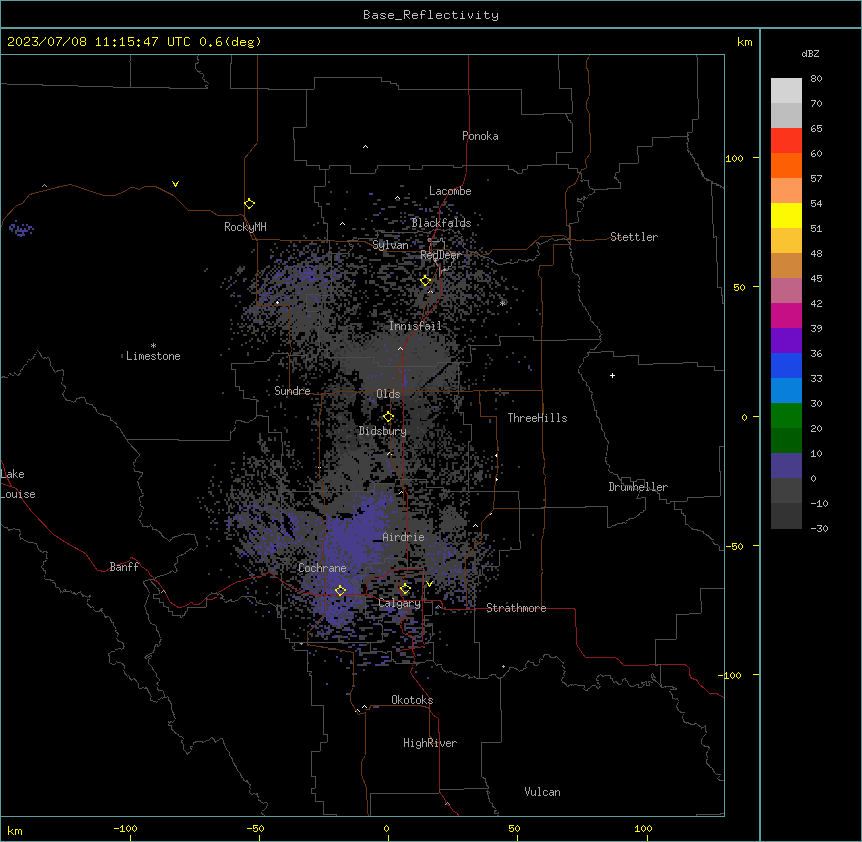The height and width of the screenshot is (842, 862).
Task: Pick the yellow diamond marker between Olds and Didsbury
Action: 388,417
